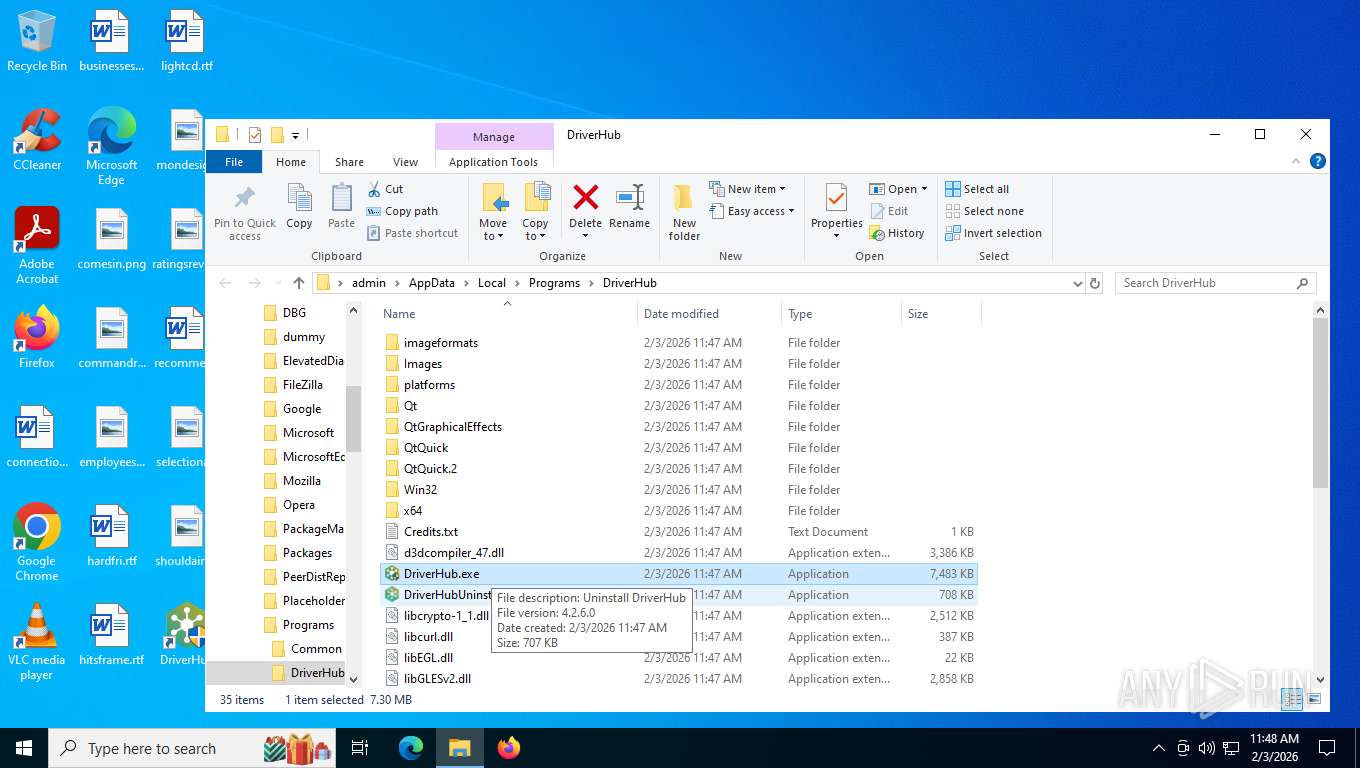Expand the New item dropdown

(x=747, y=189)
